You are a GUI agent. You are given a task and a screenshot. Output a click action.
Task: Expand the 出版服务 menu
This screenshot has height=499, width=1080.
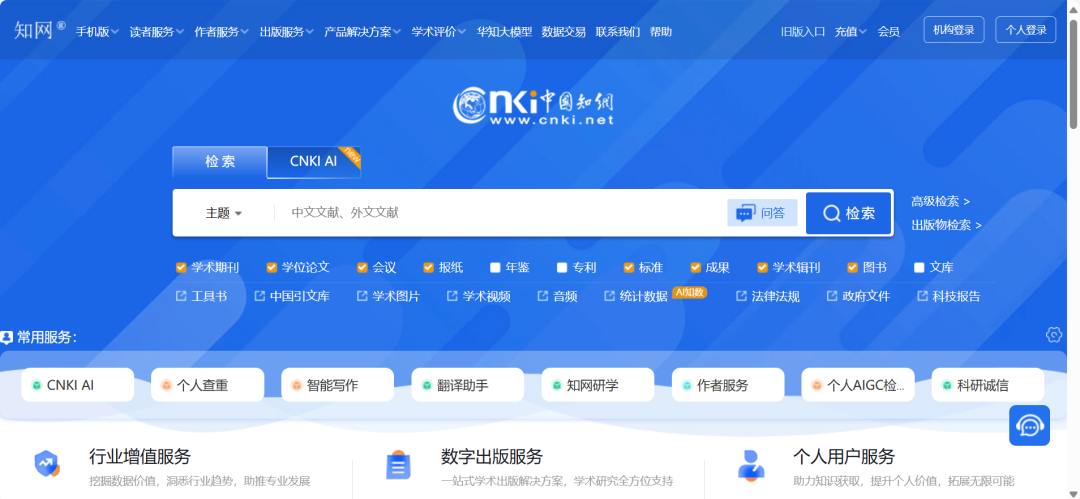pyautogui.click(x=287, y=32)
